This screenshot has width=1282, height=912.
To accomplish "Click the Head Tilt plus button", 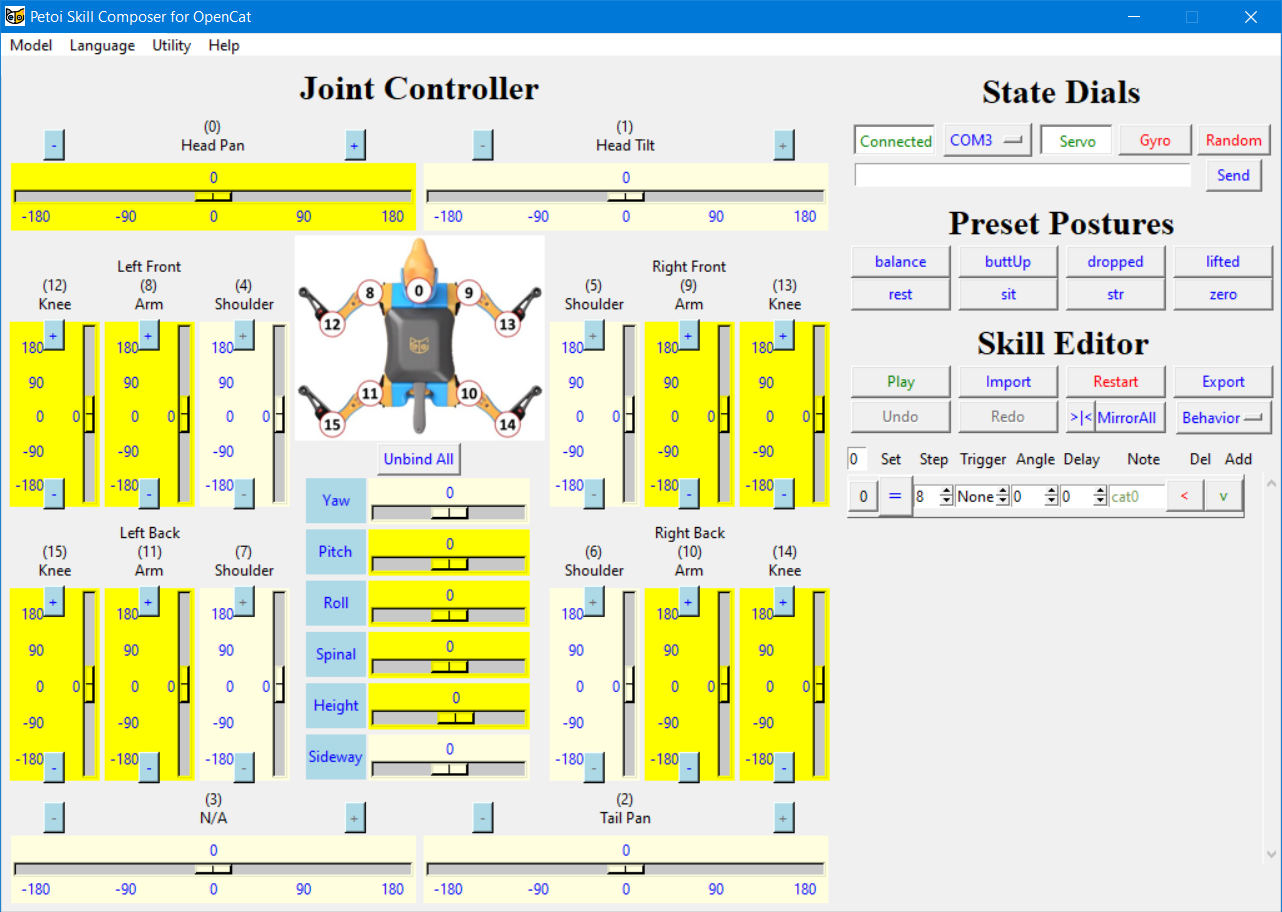I will 784,145.
